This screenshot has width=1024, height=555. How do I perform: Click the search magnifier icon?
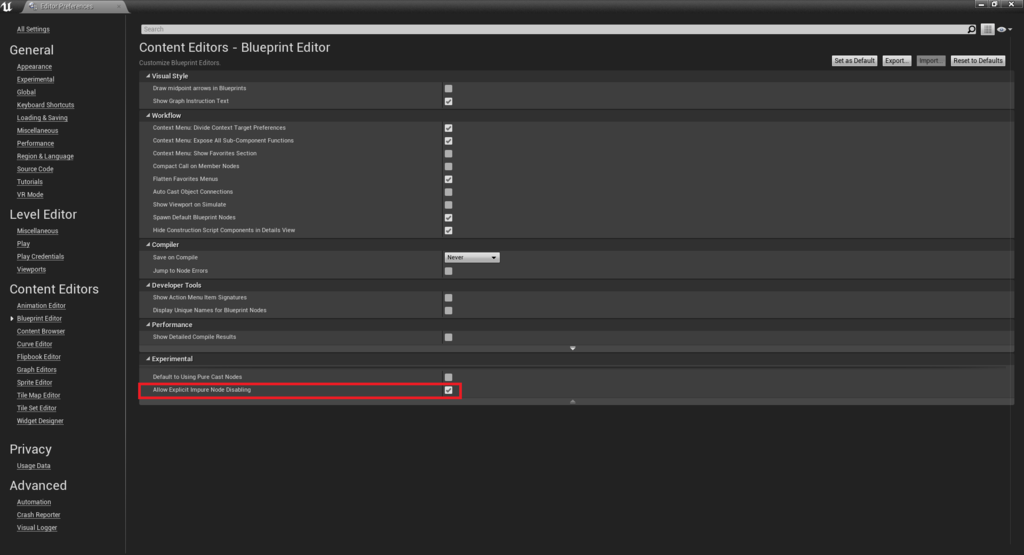point(971,29)
